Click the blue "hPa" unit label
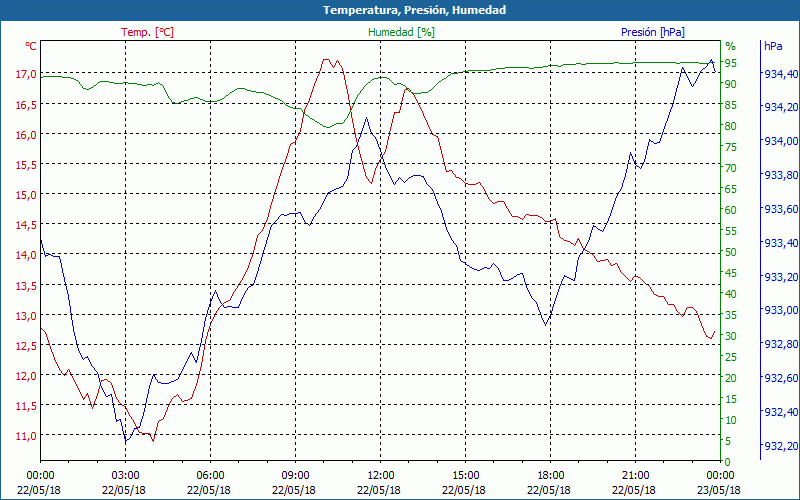The width and height of the screenshot is (800, 500). (773, 46)
